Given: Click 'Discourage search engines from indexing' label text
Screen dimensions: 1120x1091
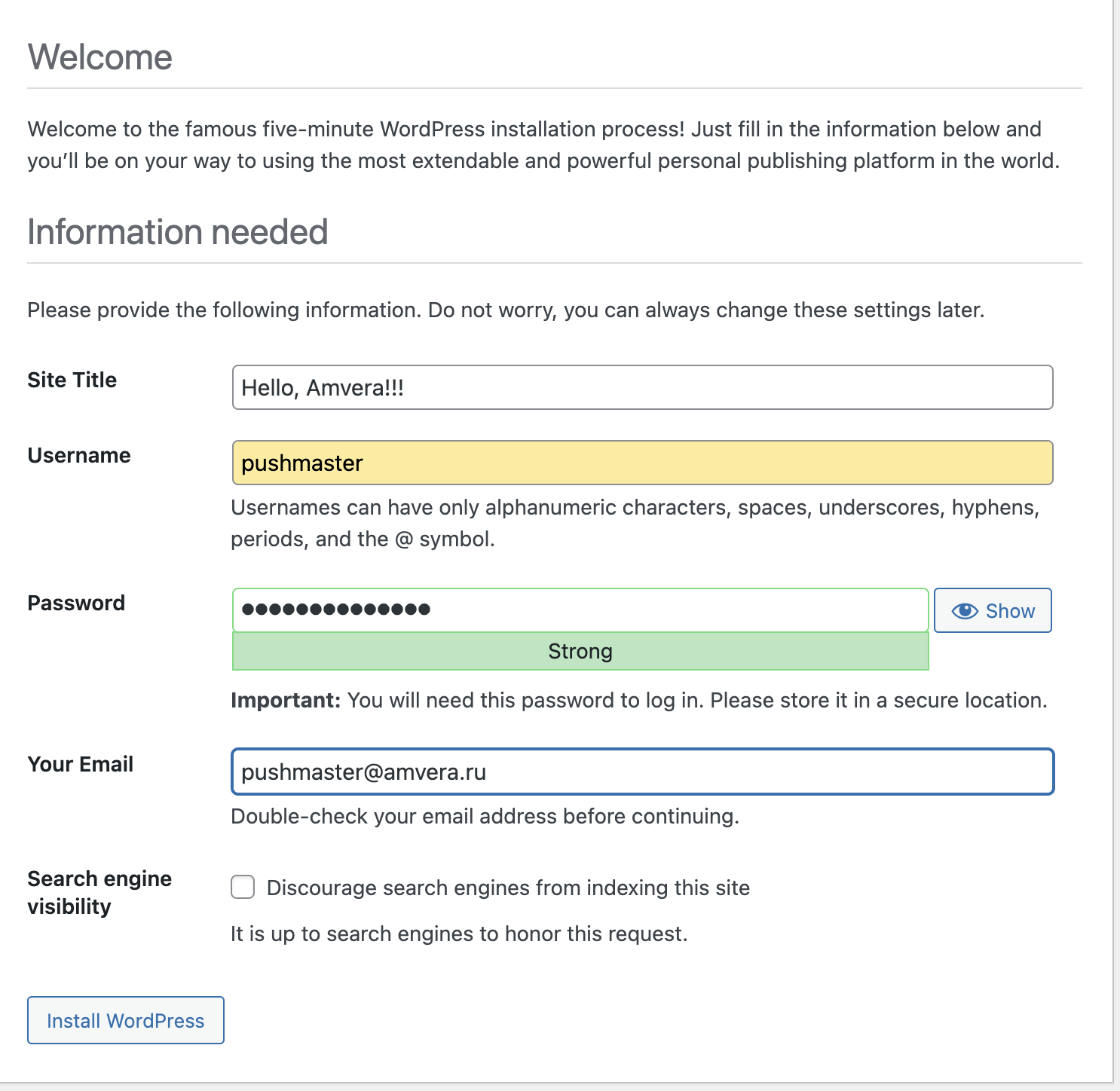Looking at the screenshot, I should point(508,888).
